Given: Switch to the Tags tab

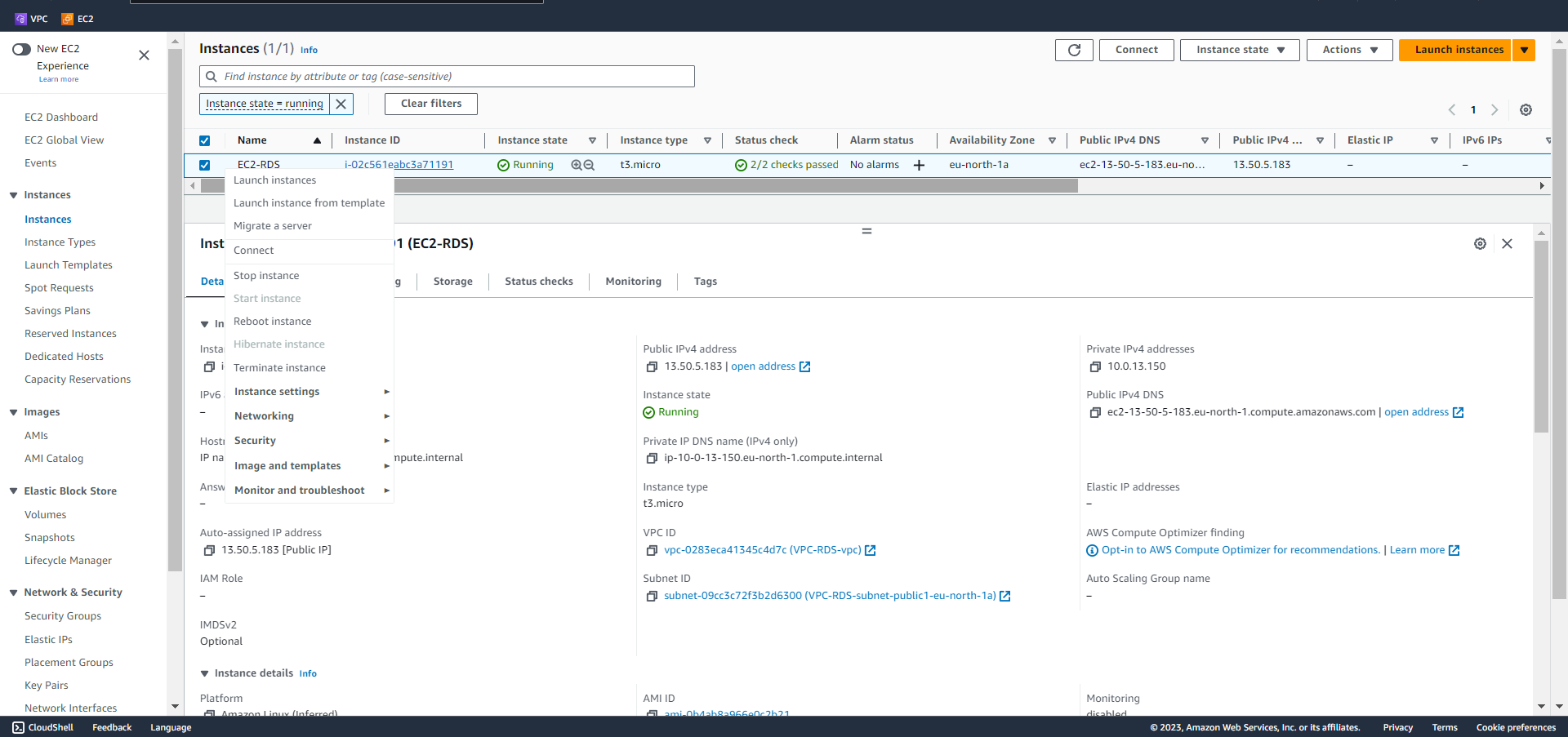Looking at the screenshot, I should point(706,282).
